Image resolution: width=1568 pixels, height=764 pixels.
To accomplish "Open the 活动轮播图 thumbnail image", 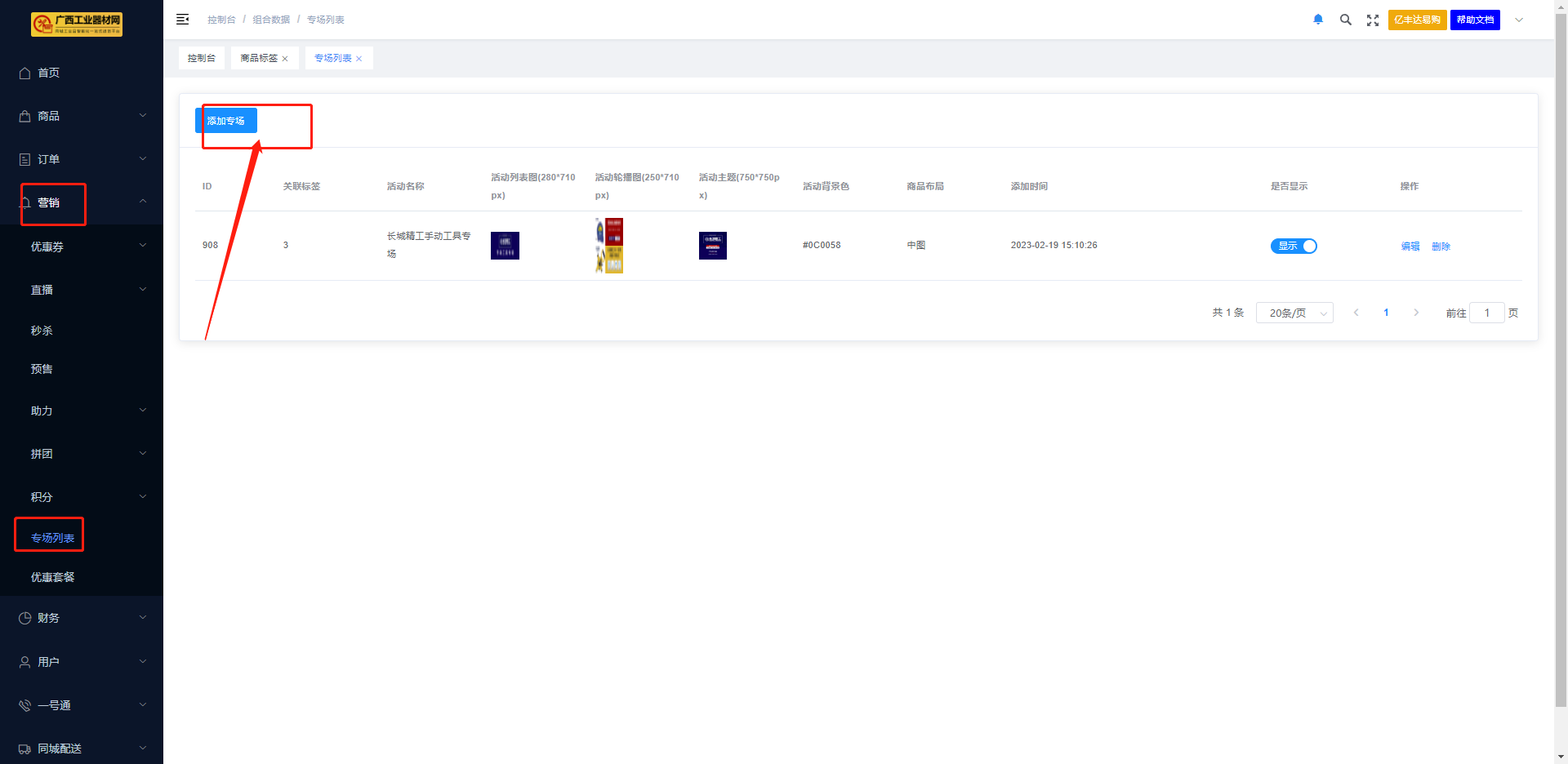I will [x=609, y=246].
